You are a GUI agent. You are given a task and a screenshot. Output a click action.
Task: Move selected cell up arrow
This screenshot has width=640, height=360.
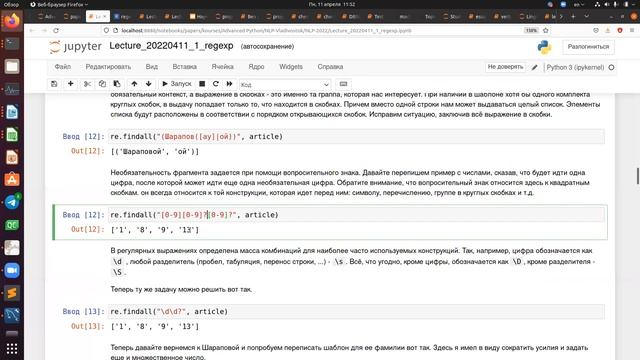[x=134, y=84]
